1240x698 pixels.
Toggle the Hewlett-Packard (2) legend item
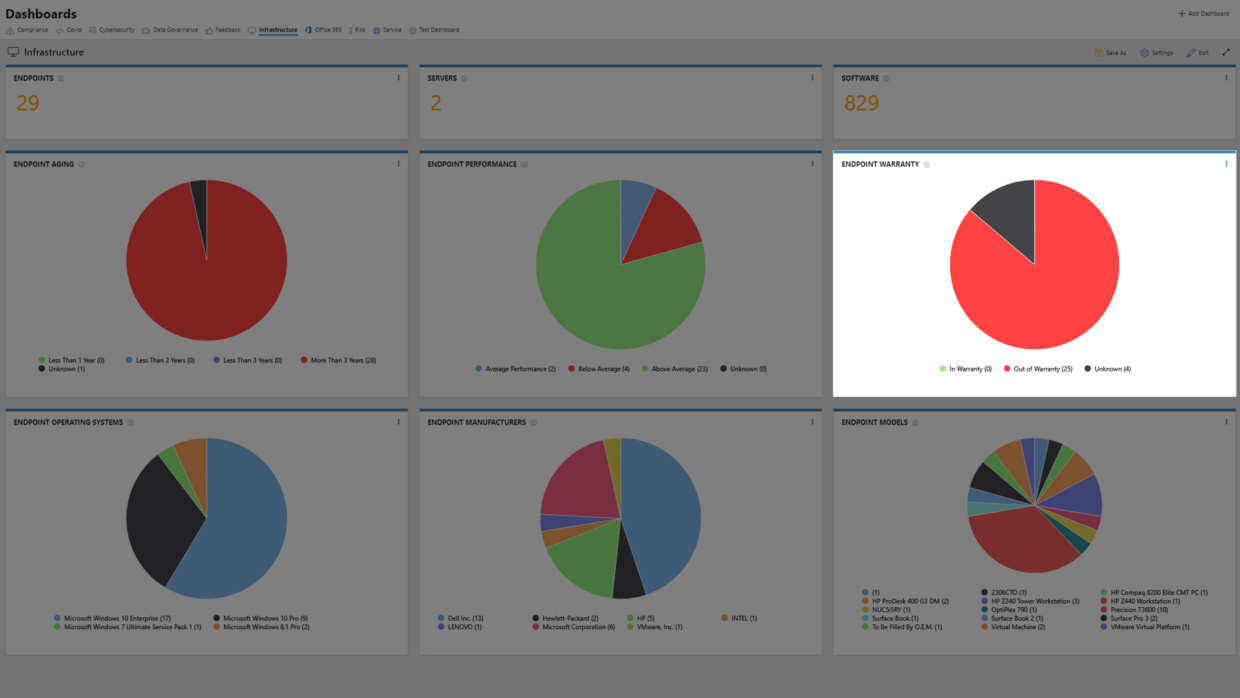coord(565,618)
